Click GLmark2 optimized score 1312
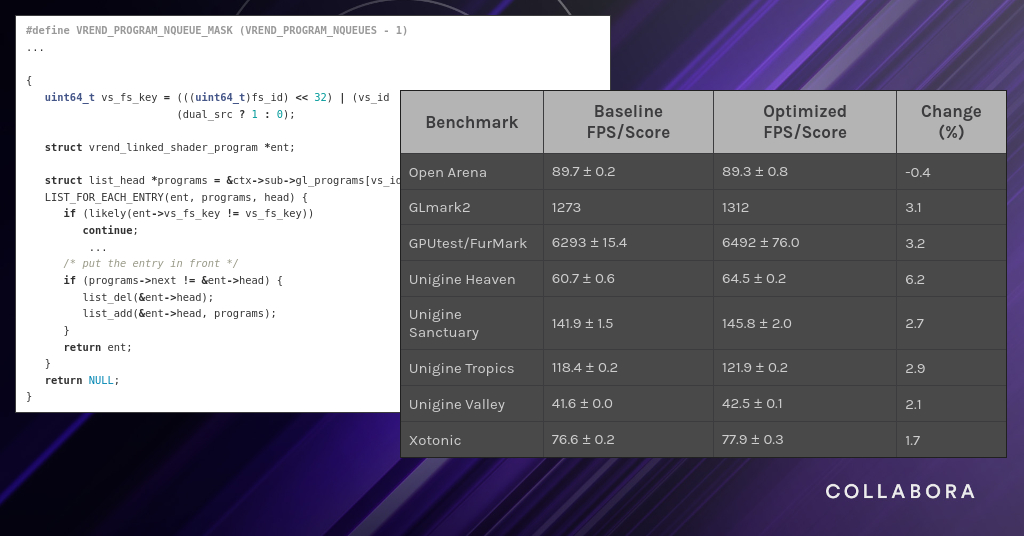Image resolution: width=1024 pixels, height=536 pixels. [735, 208]
